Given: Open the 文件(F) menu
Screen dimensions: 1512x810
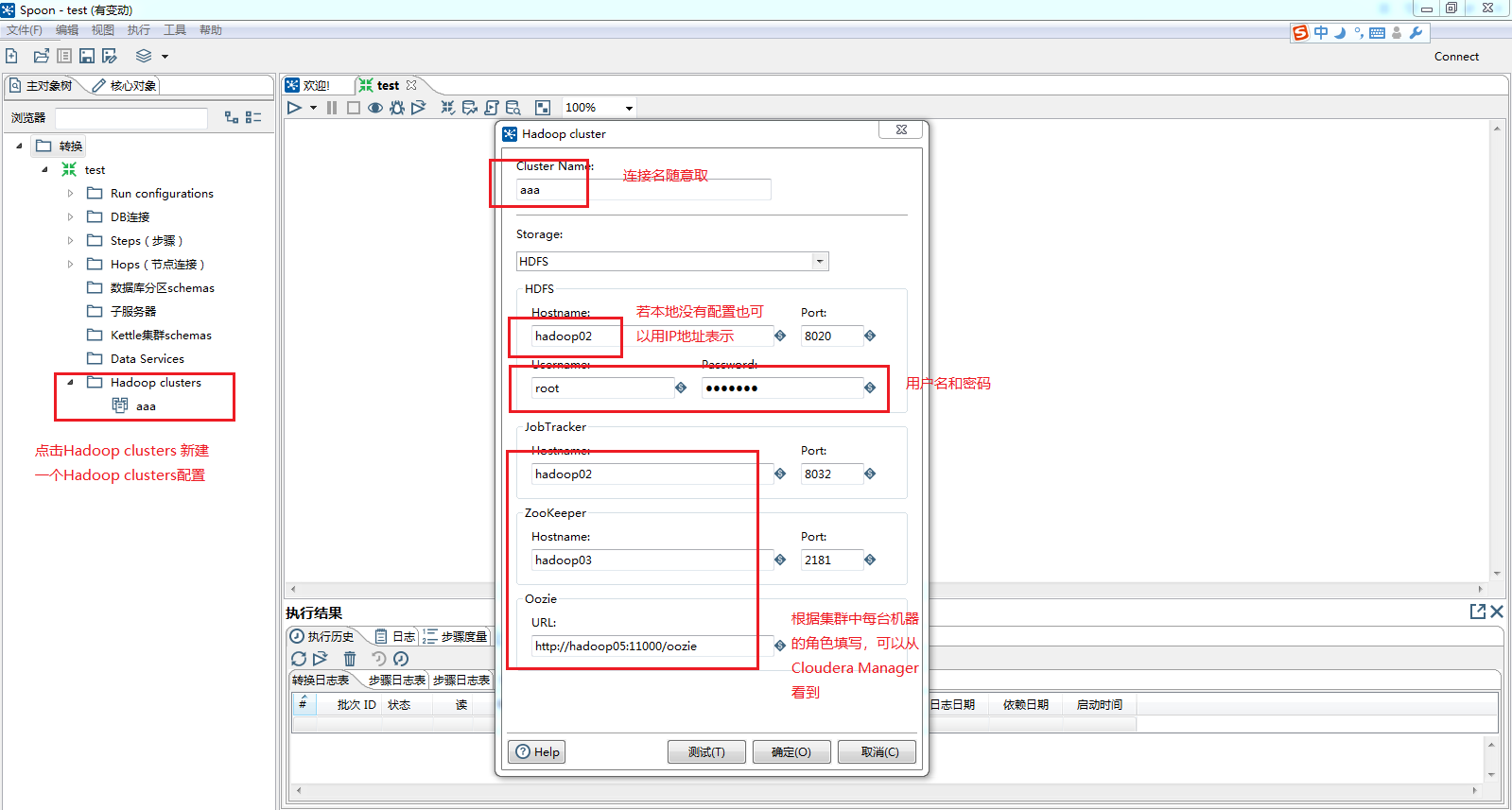Looking at the screenshot, I should [x=25, y=30].
